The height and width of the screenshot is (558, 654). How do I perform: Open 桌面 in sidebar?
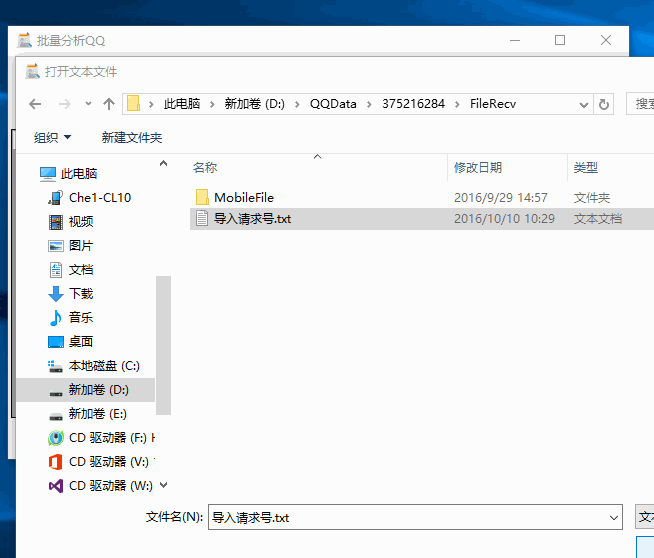[x=71, y=342]
